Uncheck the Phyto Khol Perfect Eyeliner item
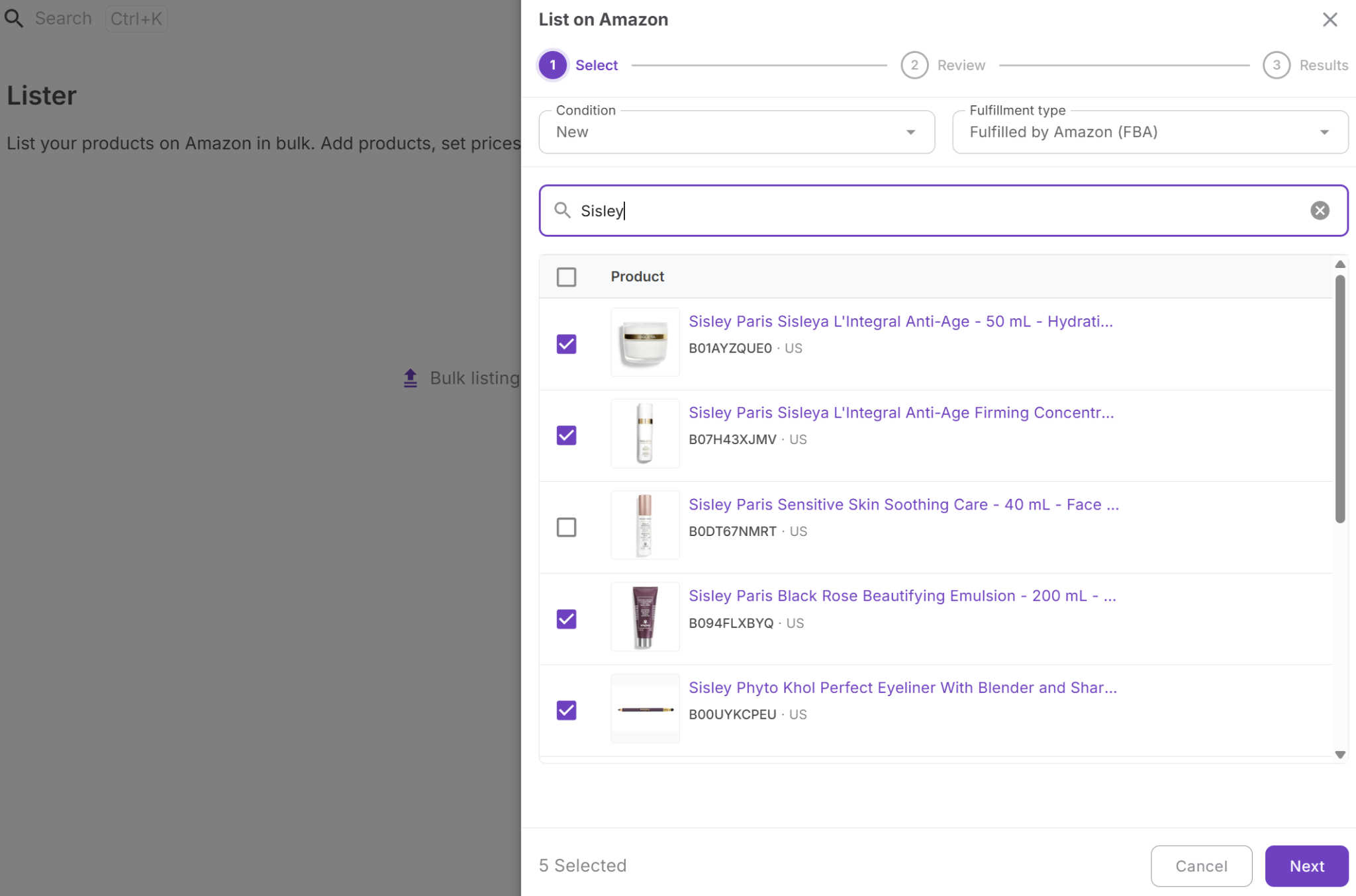Viewport: 1356px width, 896px height. click(566, 710)
